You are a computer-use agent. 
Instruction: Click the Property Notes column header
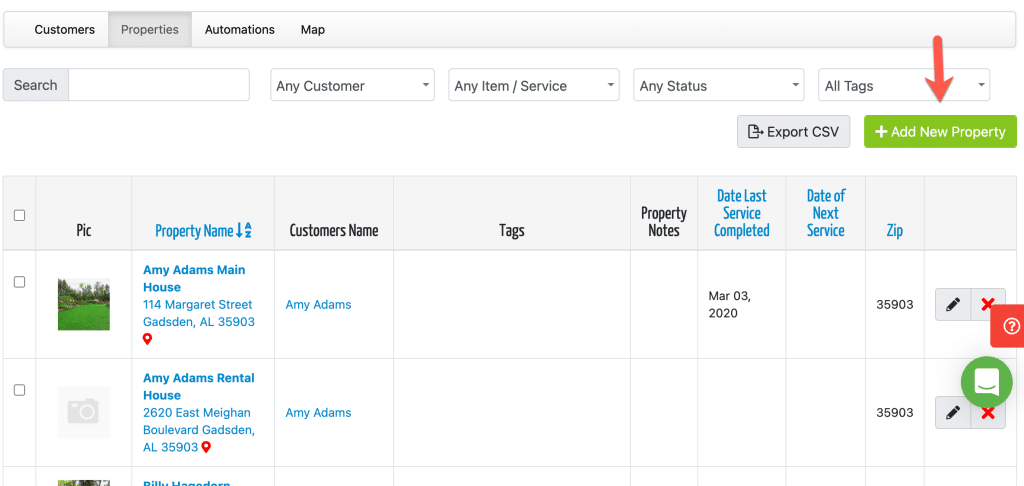(664, 222)
